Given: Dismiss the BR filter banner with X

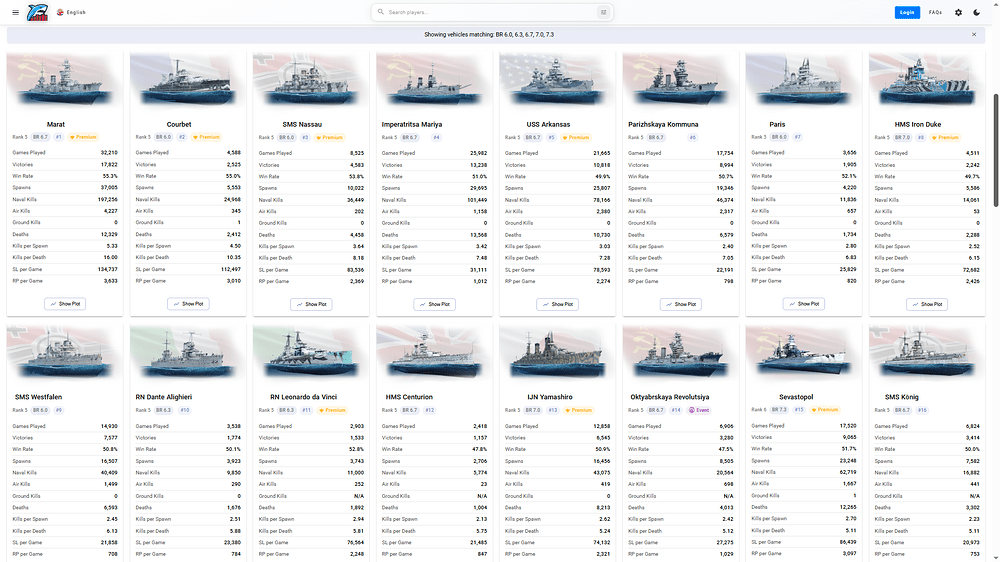Looking at the screenshot, I should click(974, 34).
